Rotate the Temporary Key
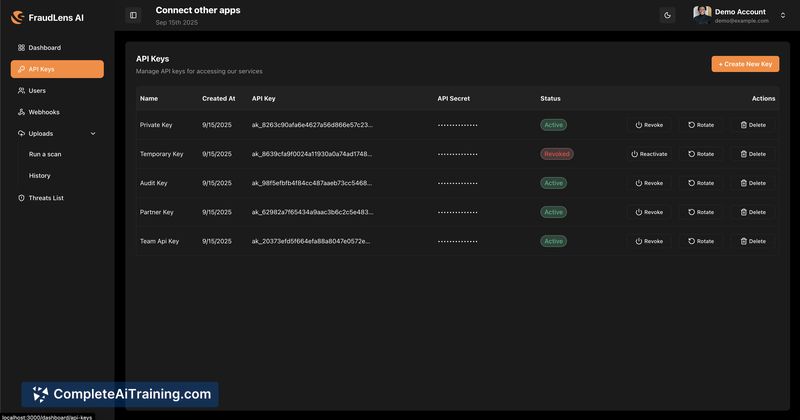Viewport: 800px width, 420px height. tap(701, 154)
